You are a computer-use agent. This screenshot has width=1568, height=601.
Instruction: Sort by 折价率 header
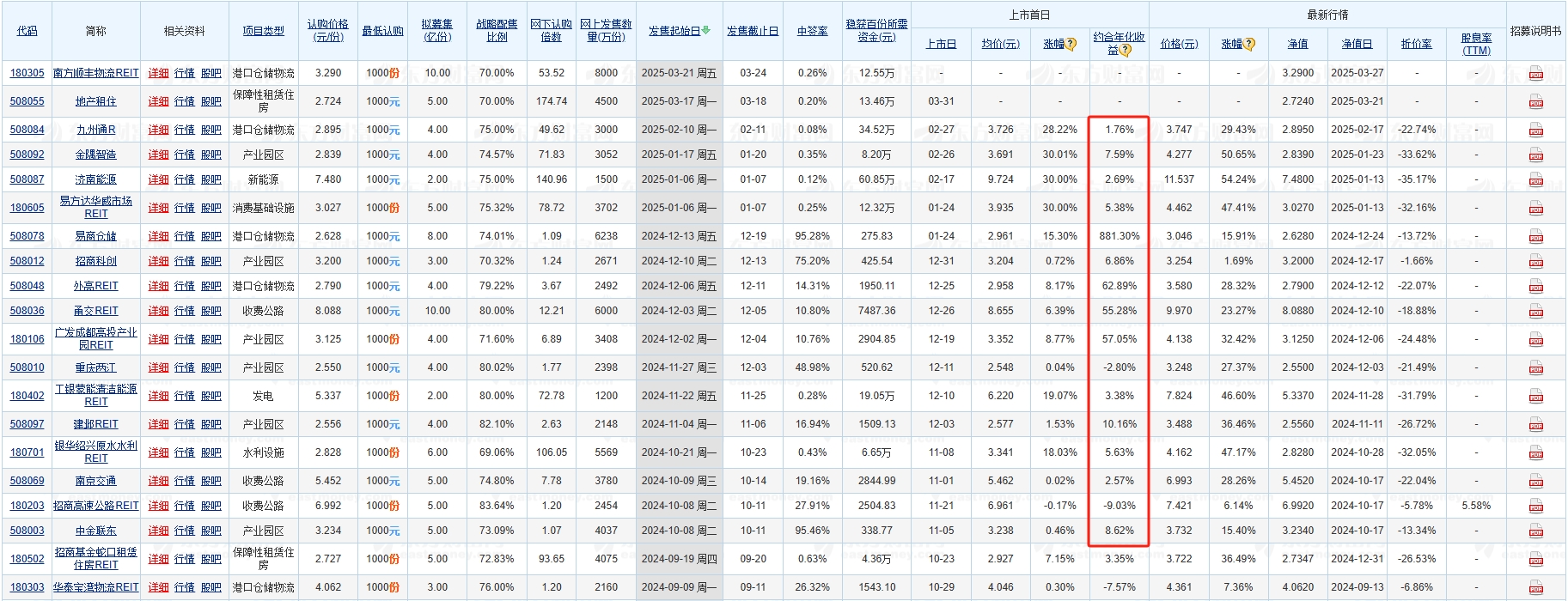(1416, 44)
